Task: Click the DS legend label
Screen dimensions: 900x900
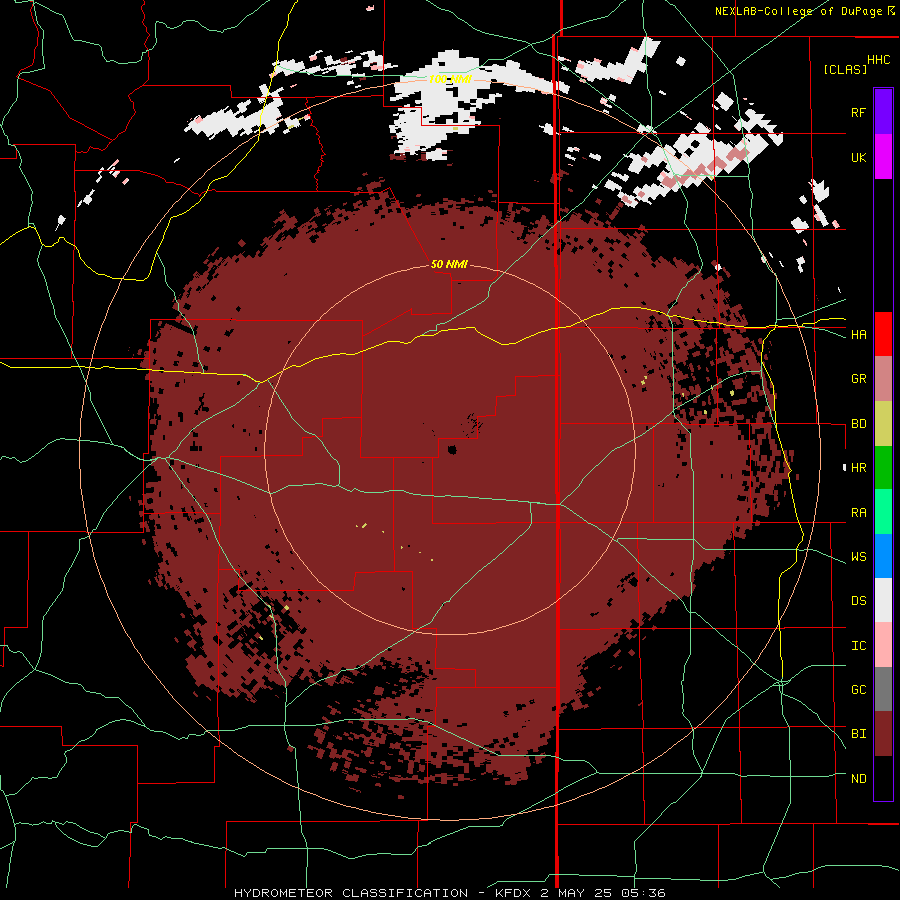Action: click(858, 600)
